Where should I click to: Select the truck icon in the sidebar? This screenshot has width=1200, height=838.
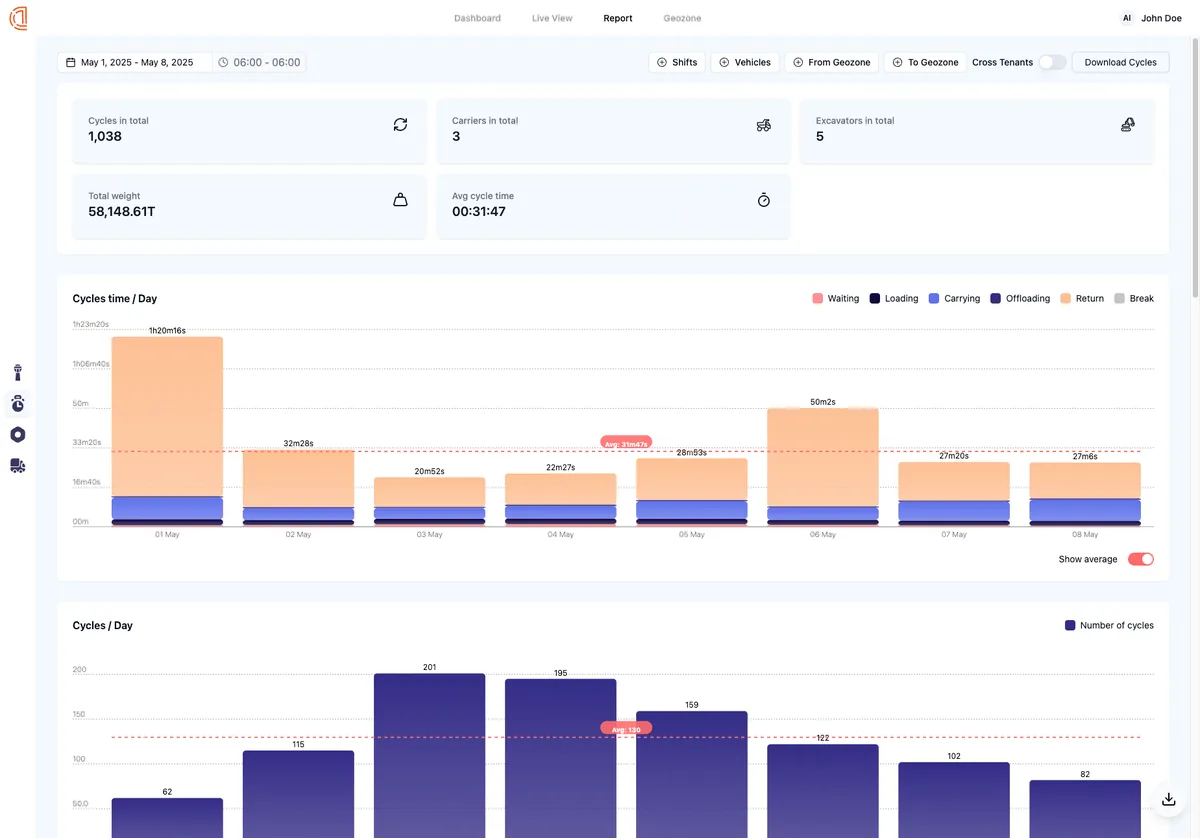(x=17, y=465)
